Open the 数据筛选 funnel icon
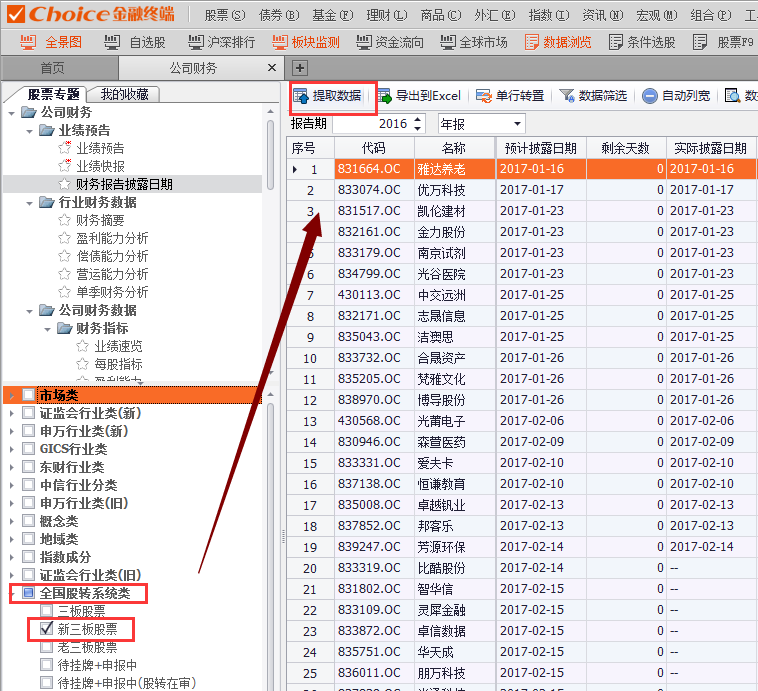 567,96
